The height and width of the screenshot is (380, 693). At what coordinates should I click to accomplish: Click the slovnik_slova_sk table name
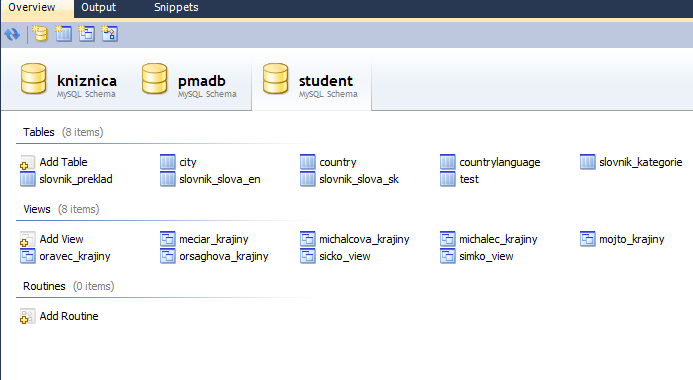click(359, 179)
